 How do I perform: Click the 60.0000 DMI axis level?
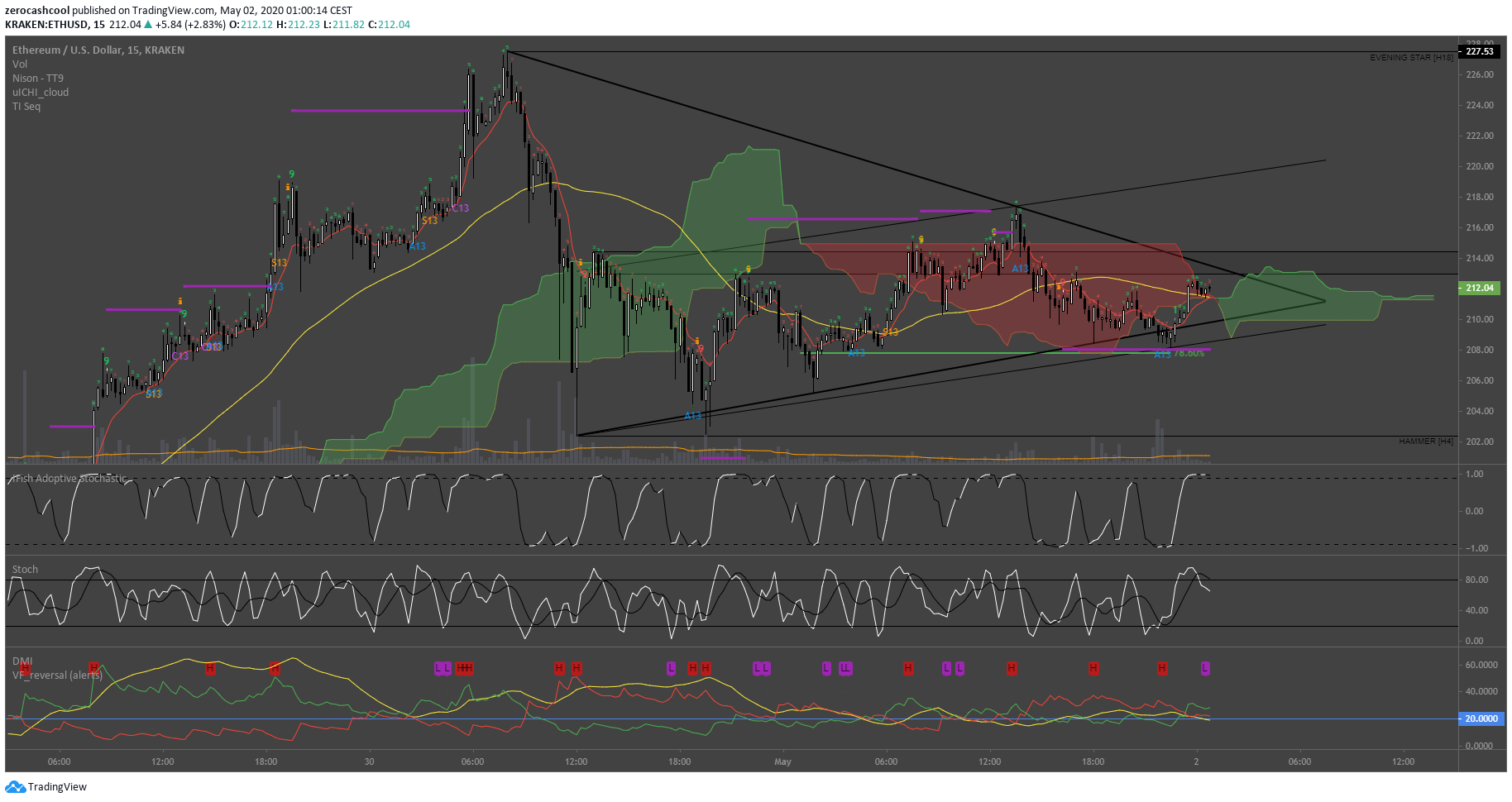[x=1481, y=665]
